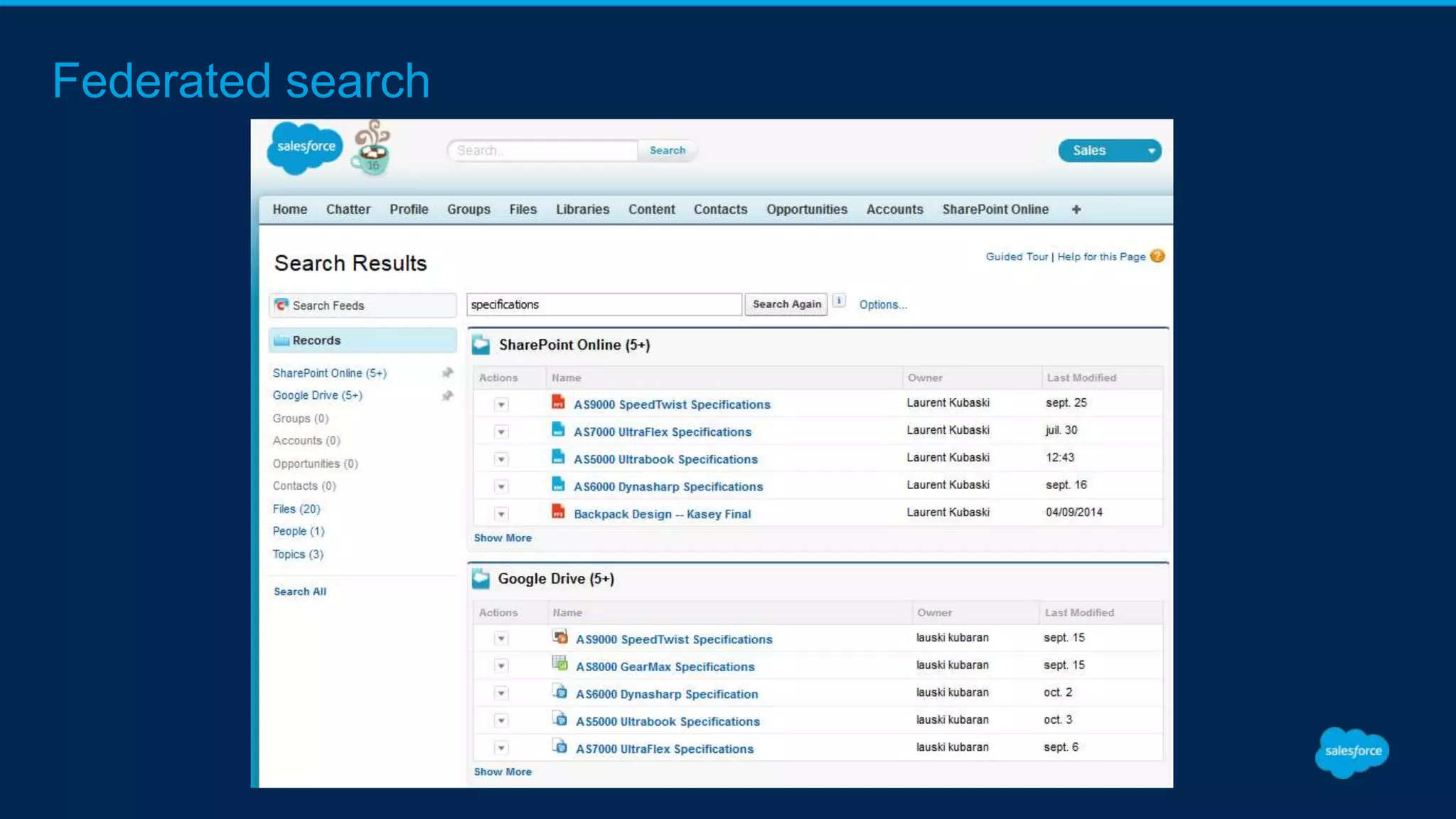Sort SharePoint table by Last Modified column

click(x=1081, y=378)
